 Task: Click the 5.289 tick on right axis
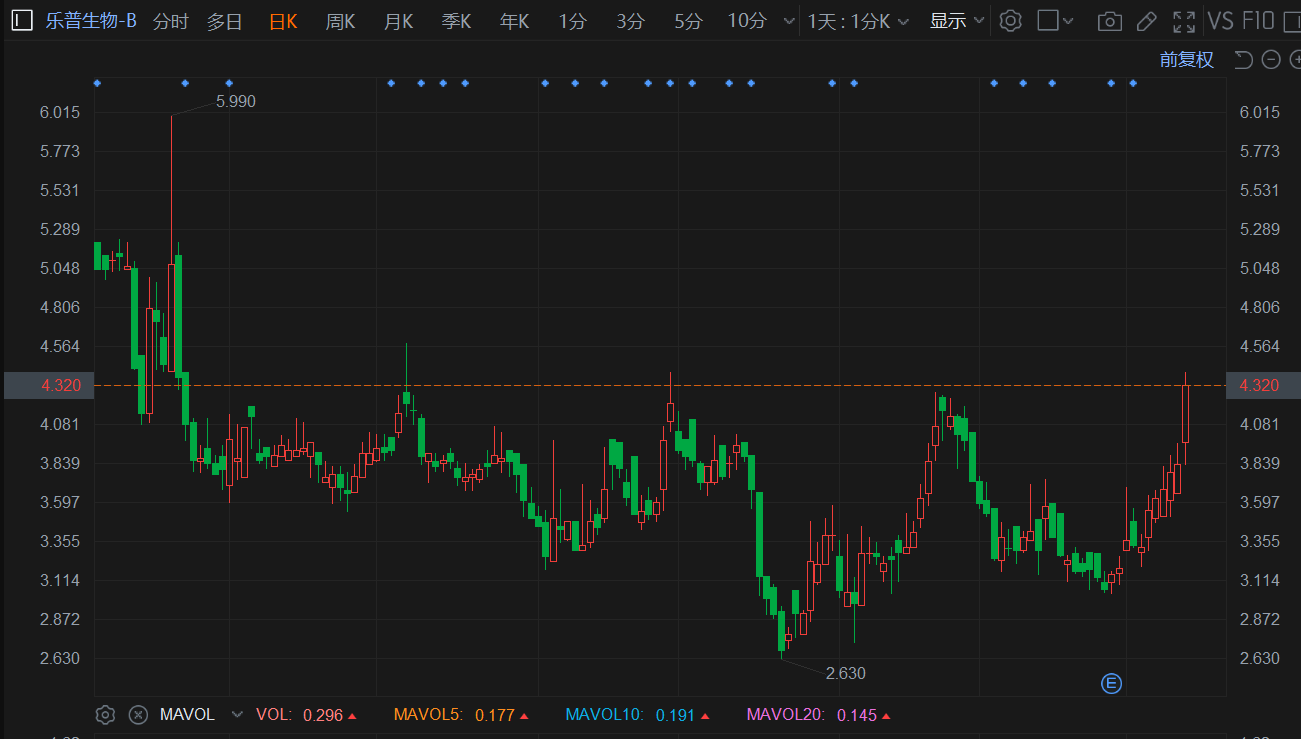[1259, 229]
